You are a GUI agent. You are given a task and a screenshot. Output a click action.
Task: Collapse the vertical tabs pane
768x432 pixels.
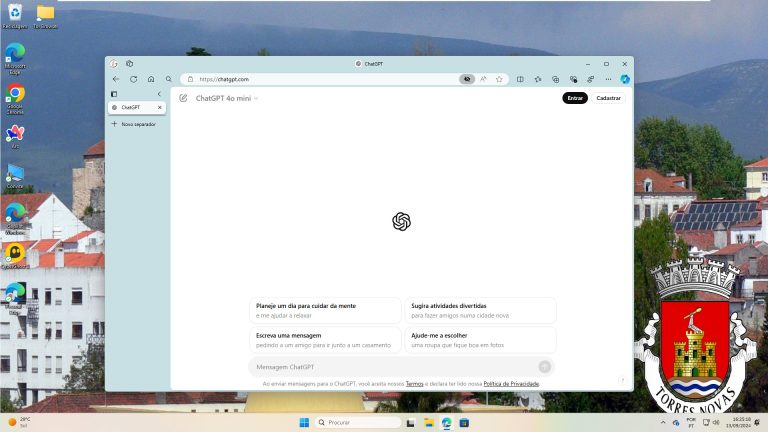pyautogui.click(x=159, y=94)
